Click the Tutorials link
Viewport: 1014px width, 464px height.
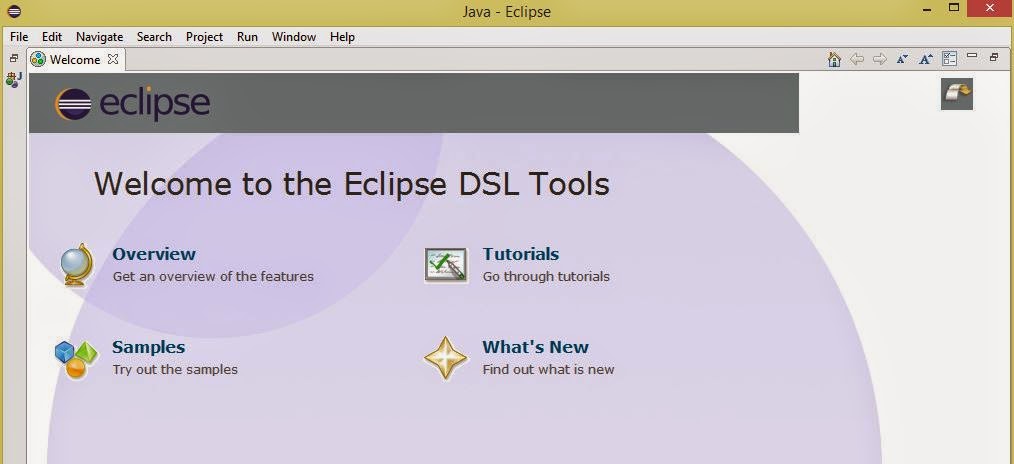(521, 254)
